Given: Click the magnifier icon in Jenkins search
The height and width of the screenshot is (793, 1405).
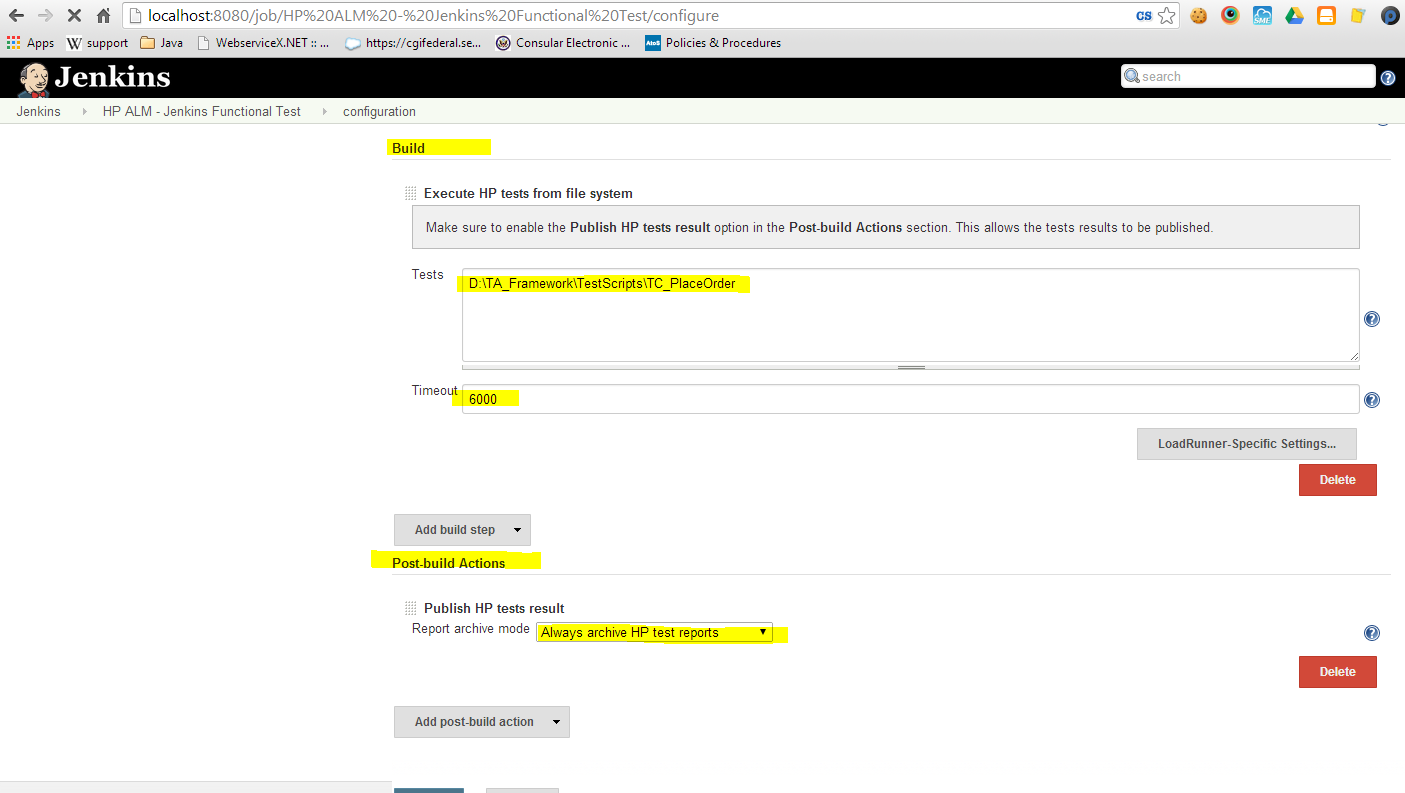Looking at the screenshot, I should tap(1132, 76).
